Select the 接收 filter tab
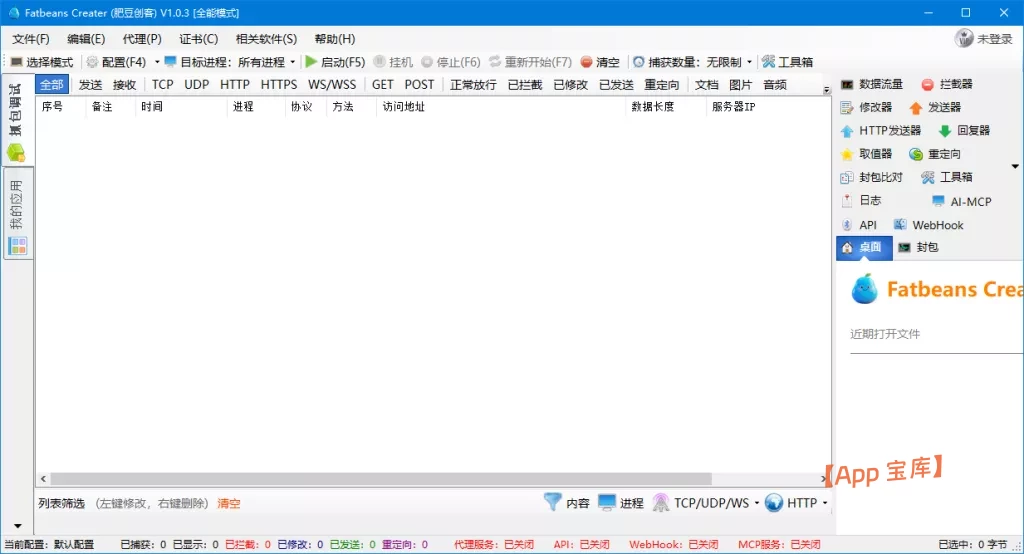This screenshot has height=554, width=1024. [124, 84]
